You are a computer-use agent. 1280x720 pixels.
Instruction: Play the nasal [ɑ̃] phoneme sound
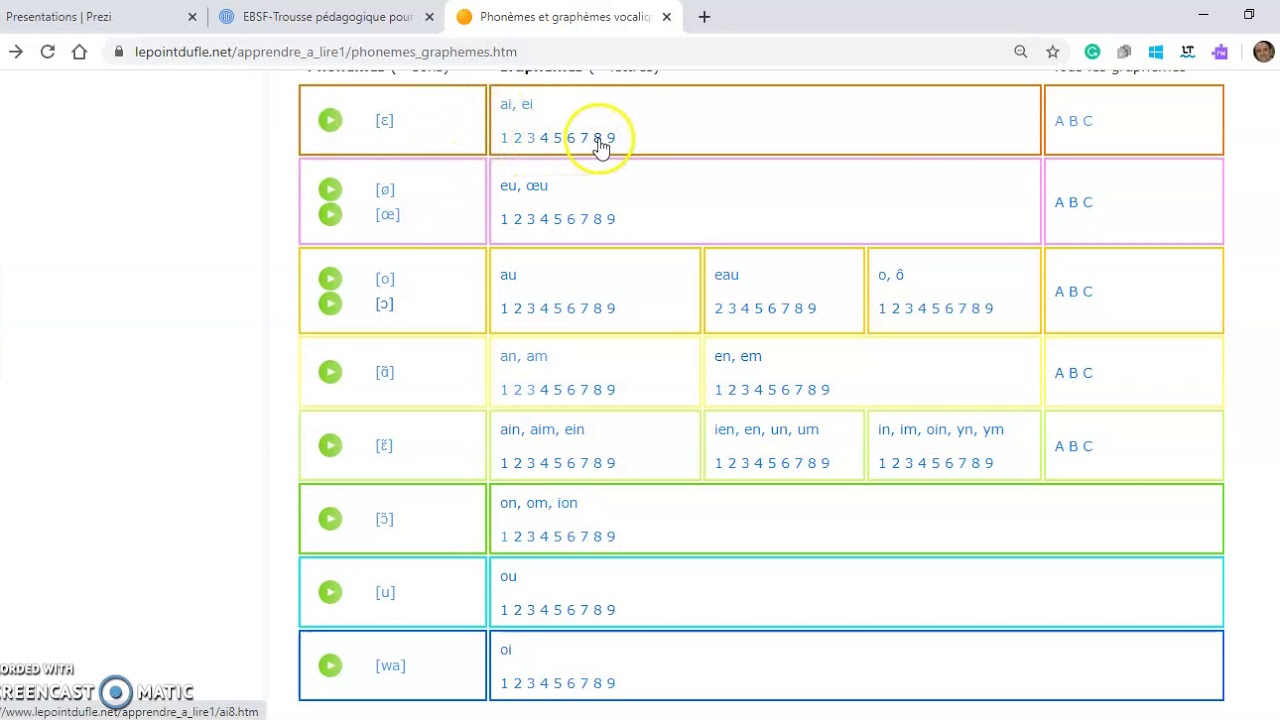[x=330, y=372]
